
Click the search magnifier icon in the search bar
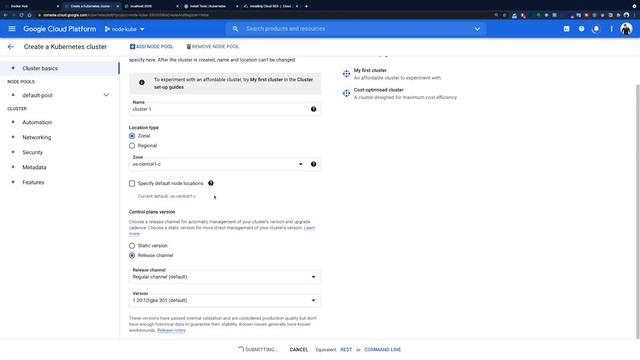coord(236,29)
